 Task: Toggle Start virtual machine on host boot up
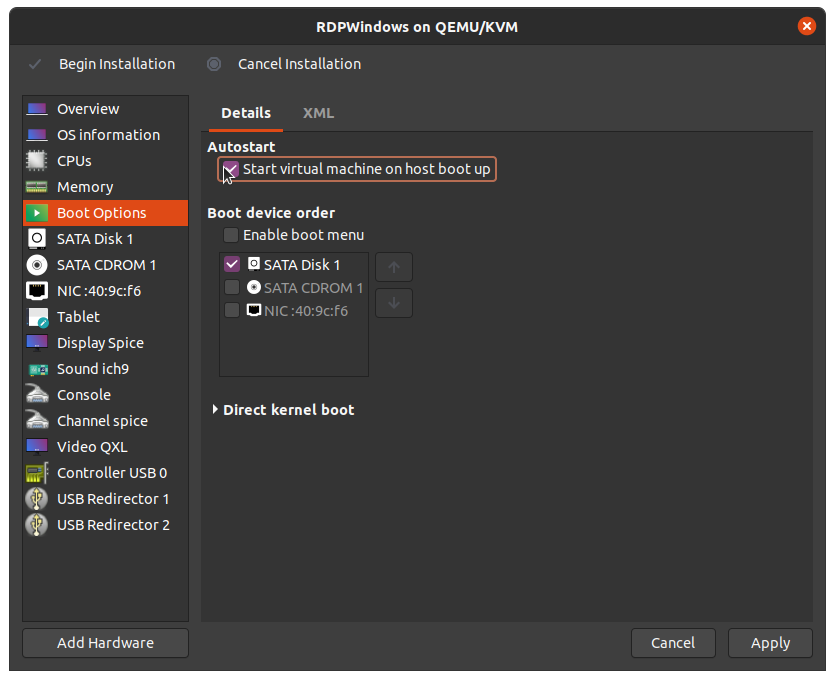pos(231,169)
